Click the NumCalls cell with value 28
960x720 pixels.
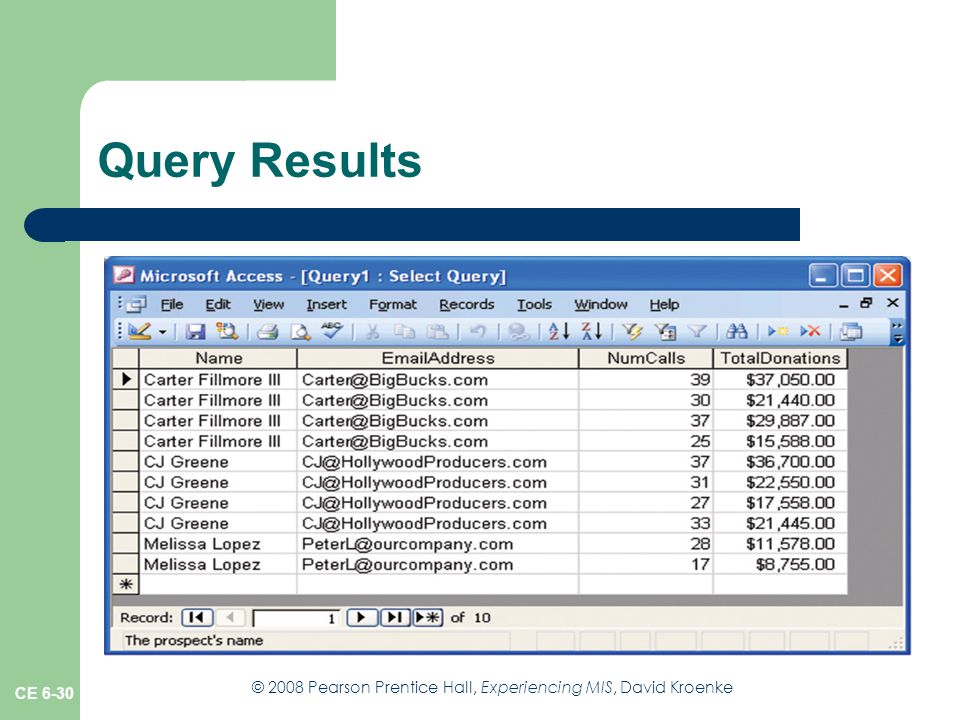click(x=646, y=544)
